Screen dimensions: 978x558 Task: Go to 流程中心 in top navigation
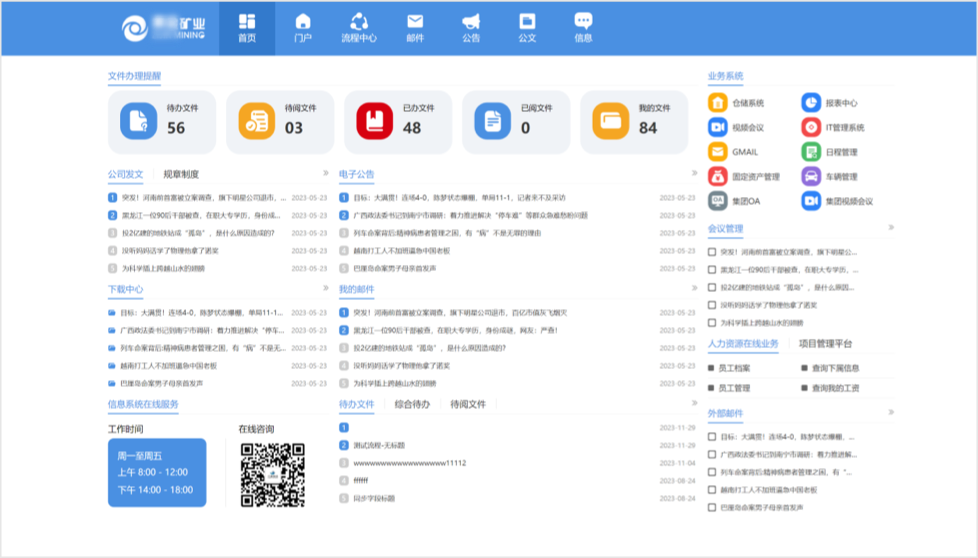coord(359,28)
